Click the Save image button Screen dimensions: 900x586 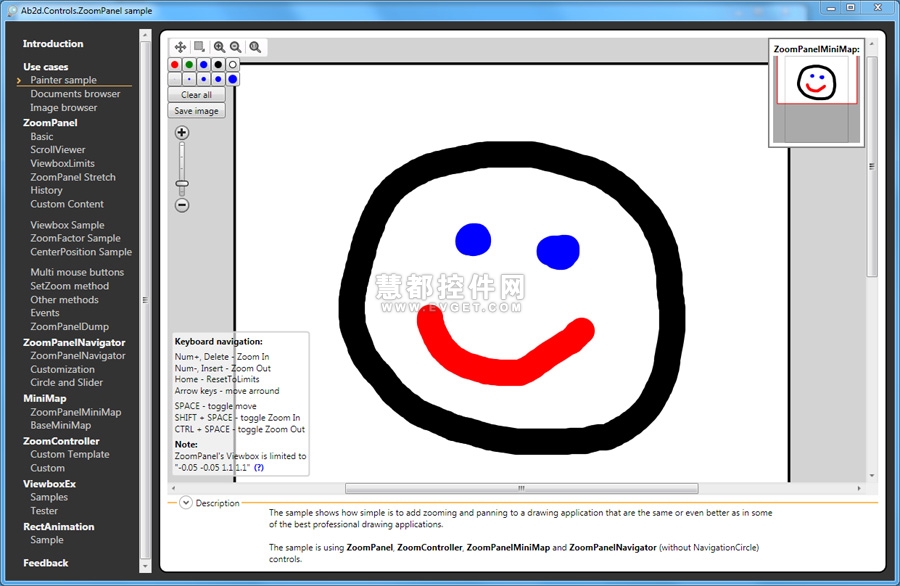coord(196,111)
